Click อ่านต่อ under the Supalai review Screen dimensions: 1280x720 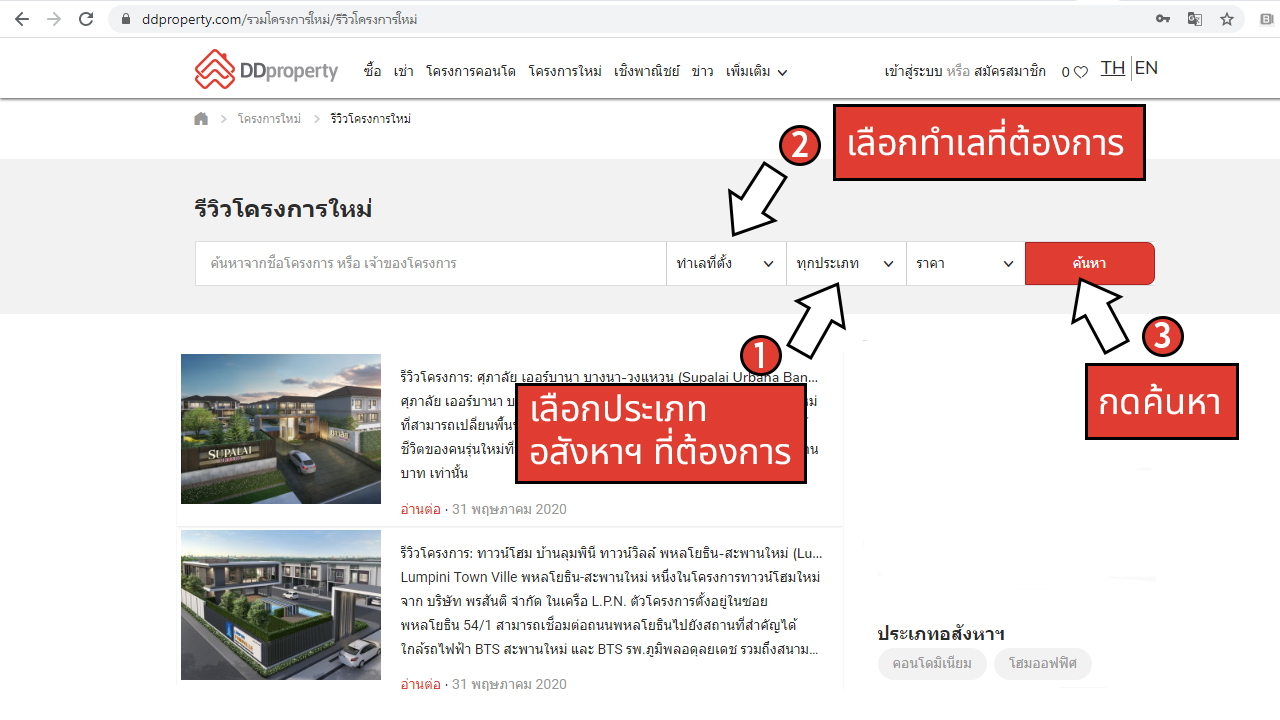[x=420, y=509]
